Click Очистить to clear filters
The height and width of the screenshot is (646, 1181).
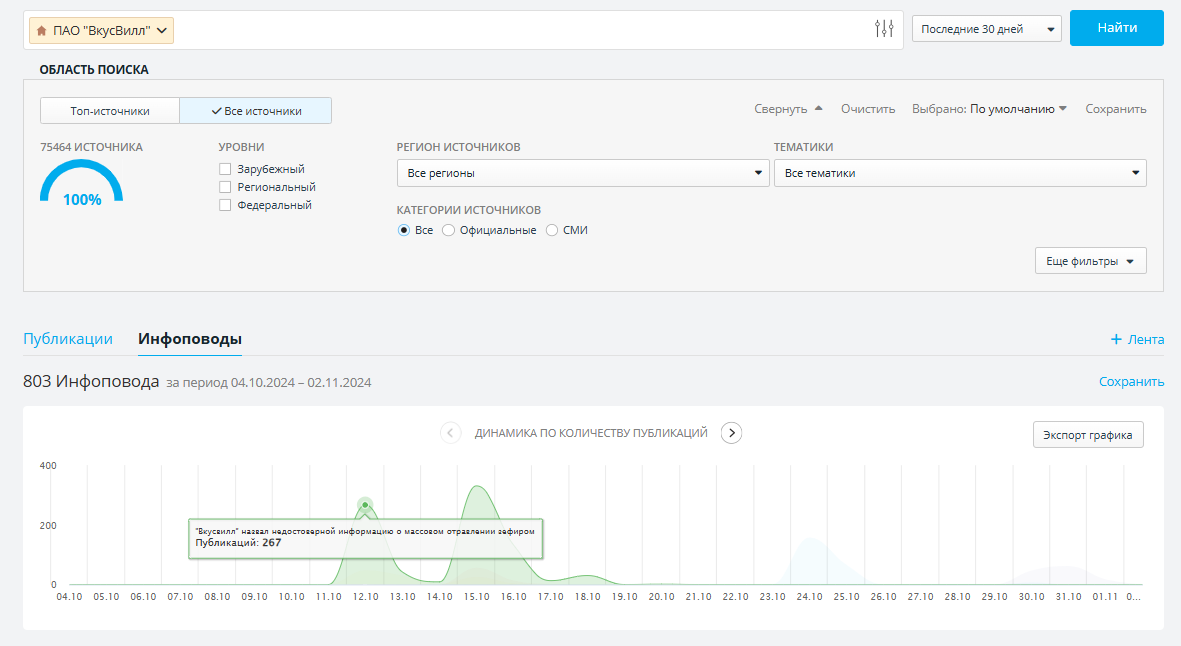(868, 109)
